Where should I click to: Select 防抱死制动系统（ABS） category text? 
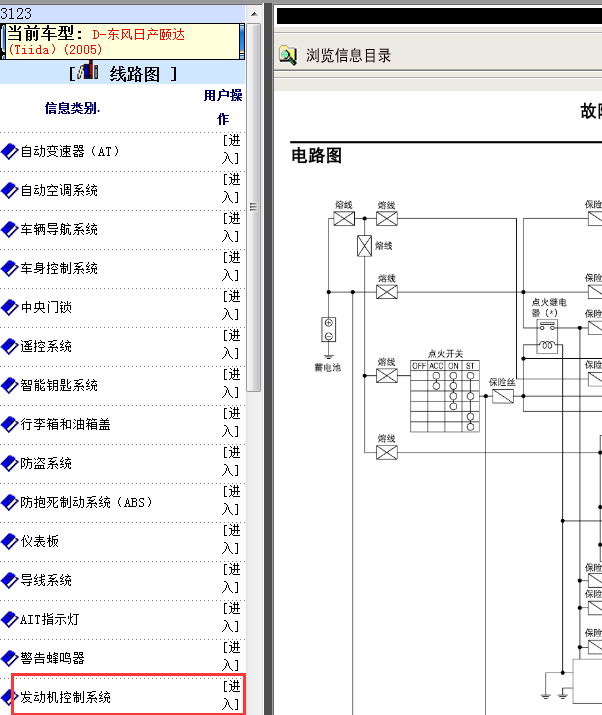coord(86,502)
